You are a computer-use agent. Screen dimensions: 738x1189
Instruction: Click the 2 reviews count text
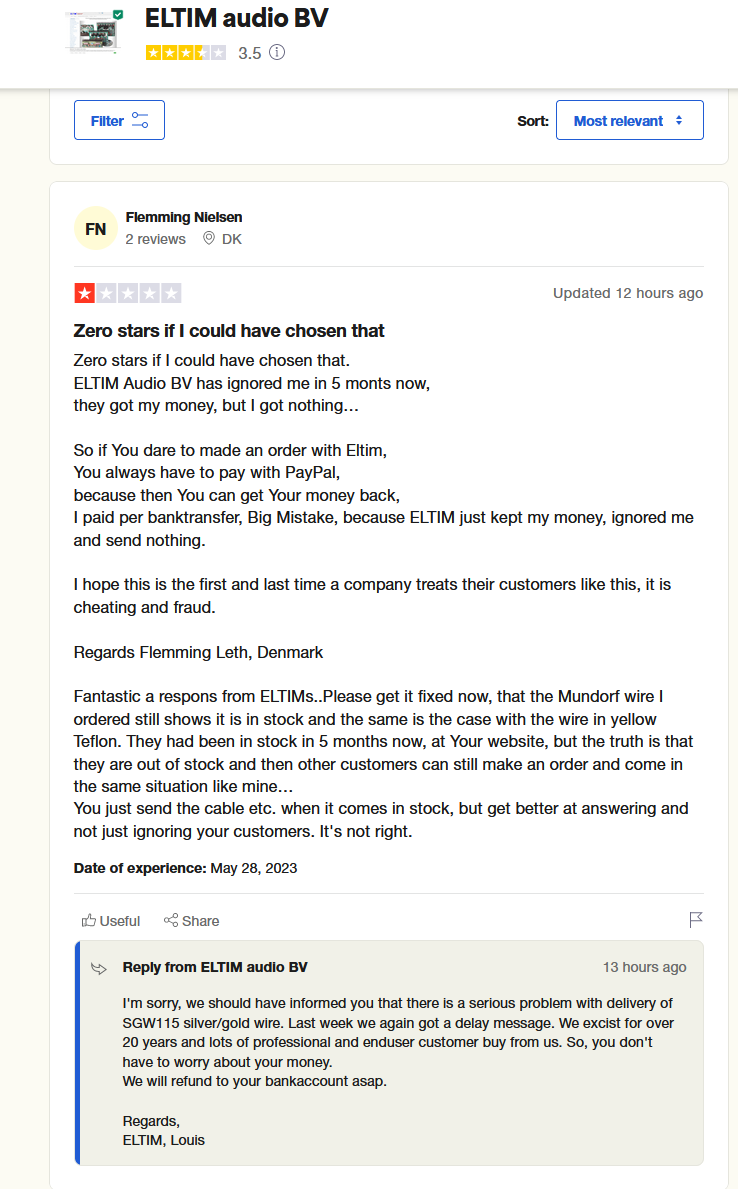pos(155,239)
